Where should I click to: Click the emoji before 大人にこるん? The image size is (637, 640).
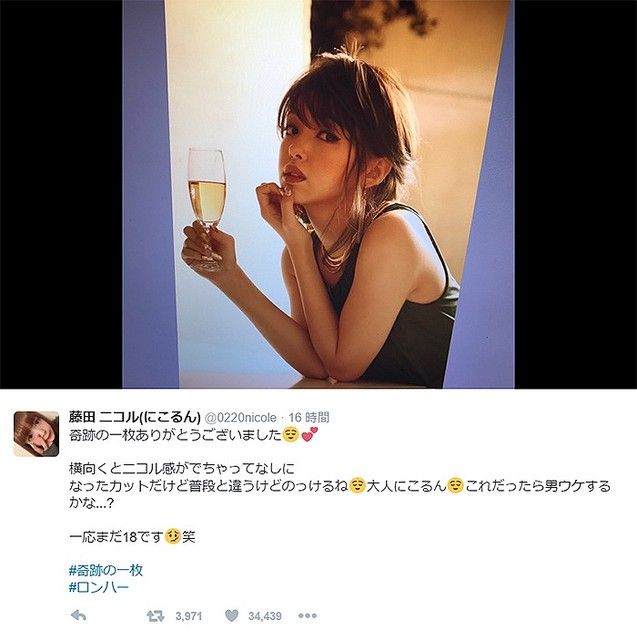click(x=357, y=486)
